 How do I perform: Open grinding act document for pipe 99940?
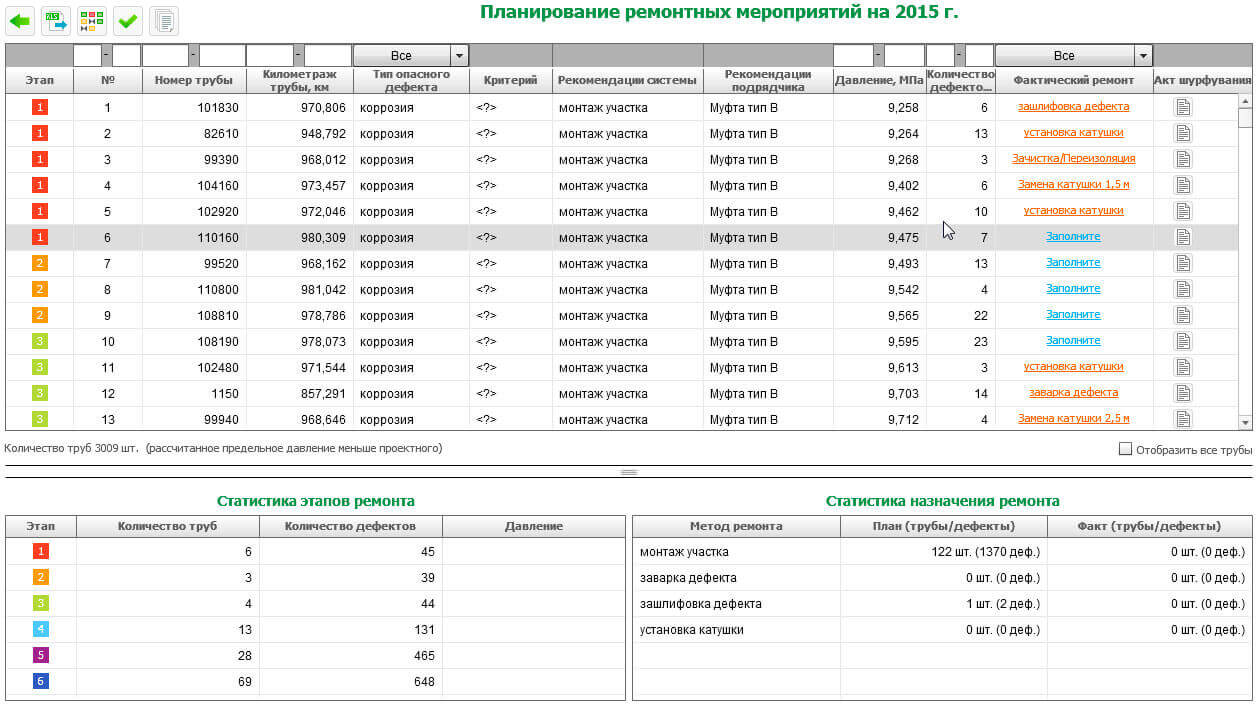pyautogui.click(x=1183, y=419)
